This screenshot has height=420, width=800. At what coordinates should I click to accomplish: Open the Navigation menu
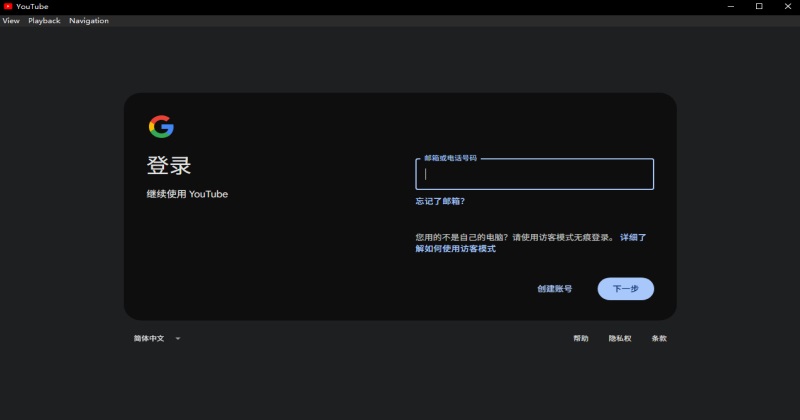[x=89, y=21]
